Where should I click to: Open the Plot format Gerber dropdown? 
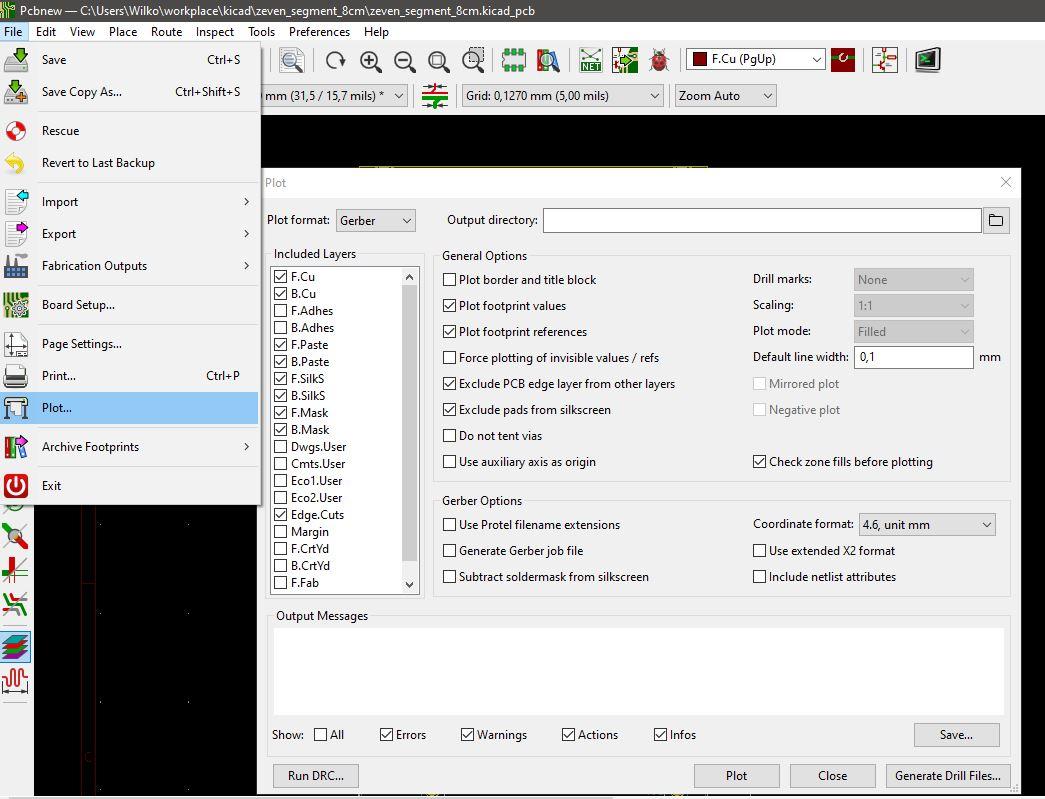[375, 220]
